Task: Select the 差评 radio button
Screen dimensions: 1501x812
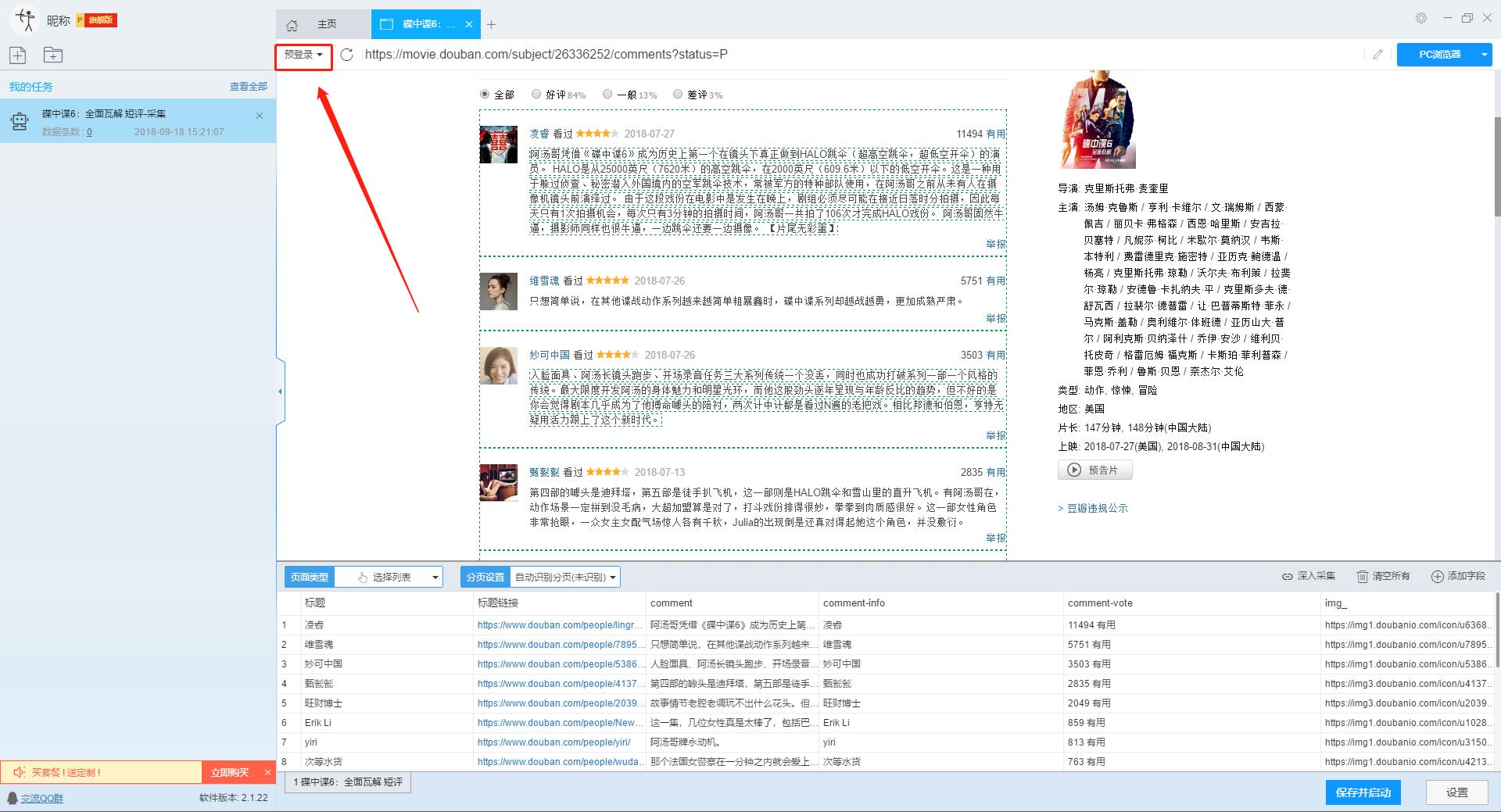Action: (x=677, y=95)
